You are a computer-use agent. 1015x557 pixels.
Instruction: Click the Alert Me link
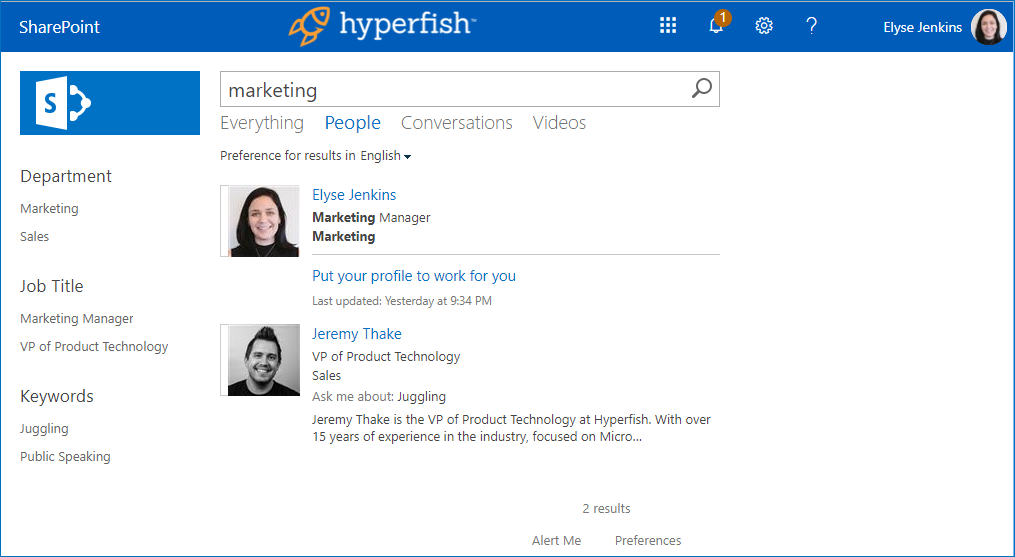[556, 540]
